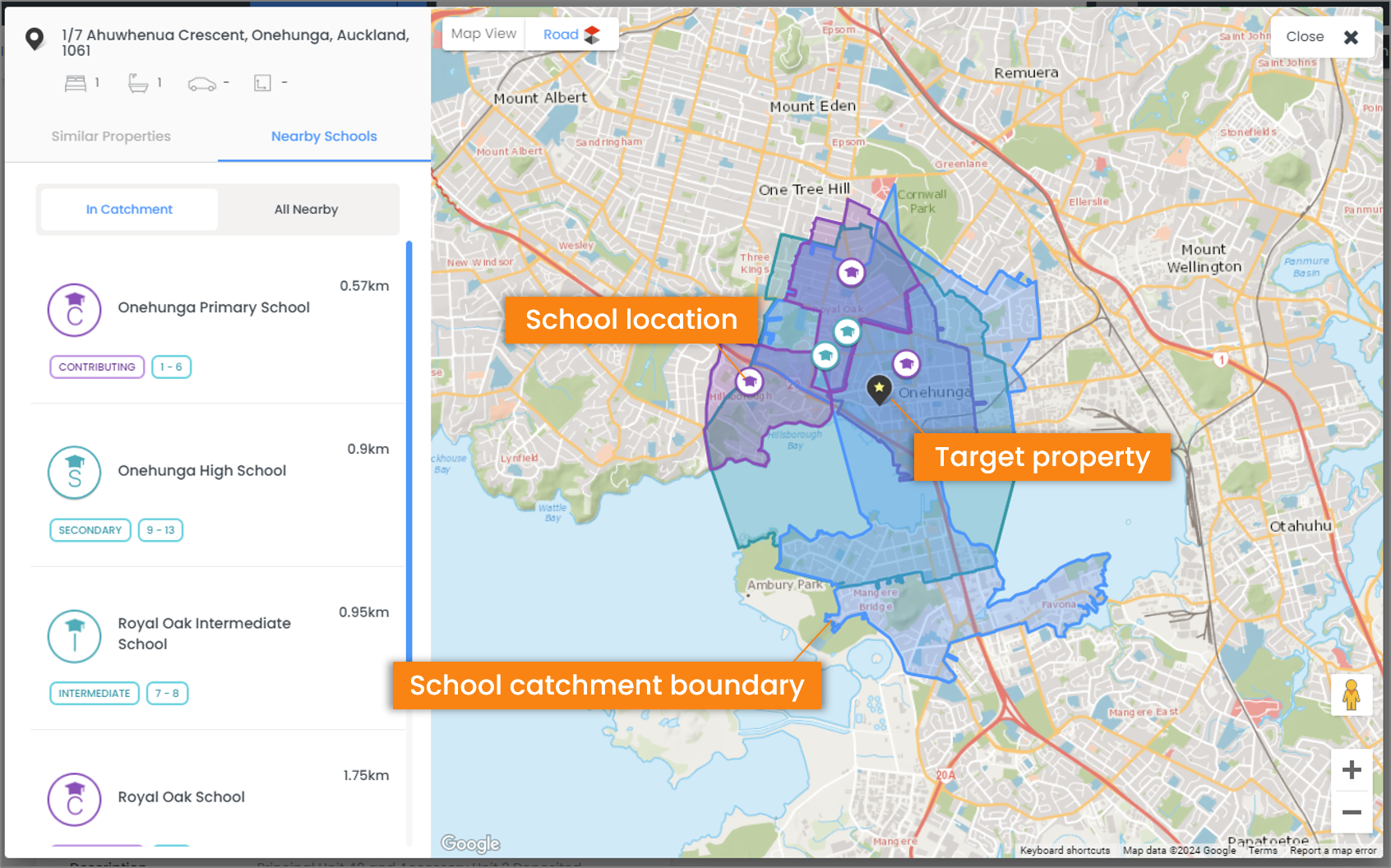1391x868 pixels.
Task: Click the 0.57km distance value
Action: click(364, 286)
